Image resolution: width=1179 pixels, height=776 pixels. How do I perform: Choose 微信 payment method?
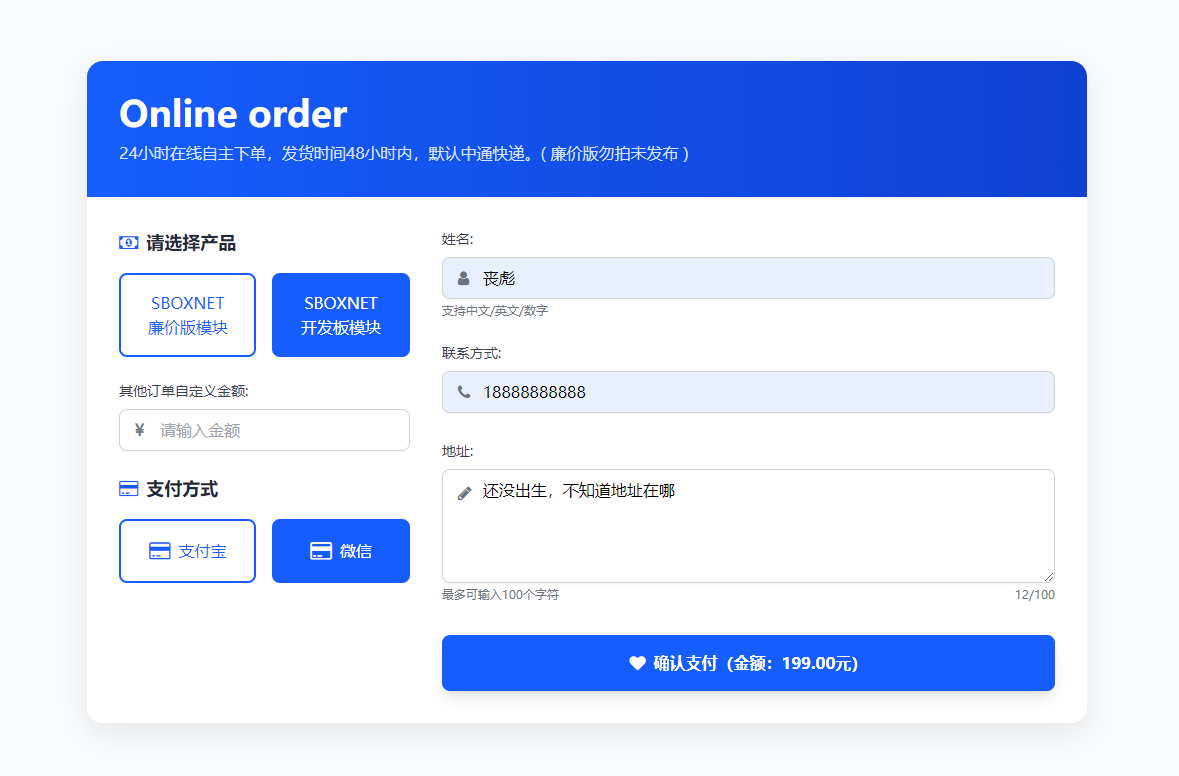pos(341,551)
